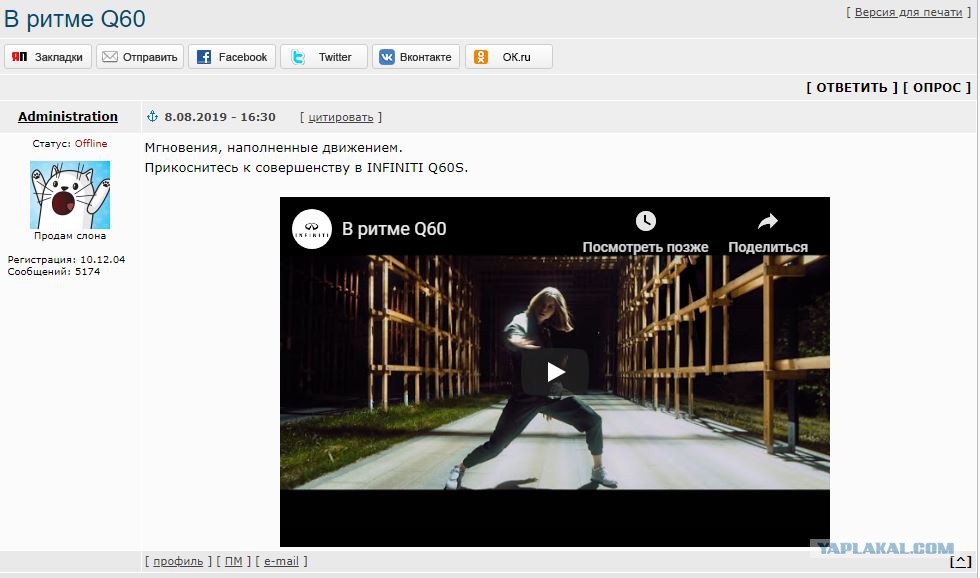Share the post on OK.ru
This screenshot has height=578, width=980.
[509, 57]
